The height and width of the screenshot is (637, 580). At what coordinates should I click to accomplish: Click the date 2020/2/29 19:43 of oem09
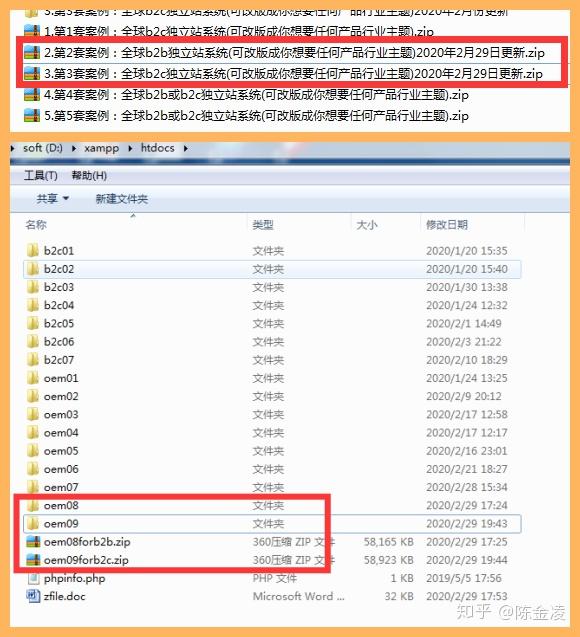pos(467,524)
